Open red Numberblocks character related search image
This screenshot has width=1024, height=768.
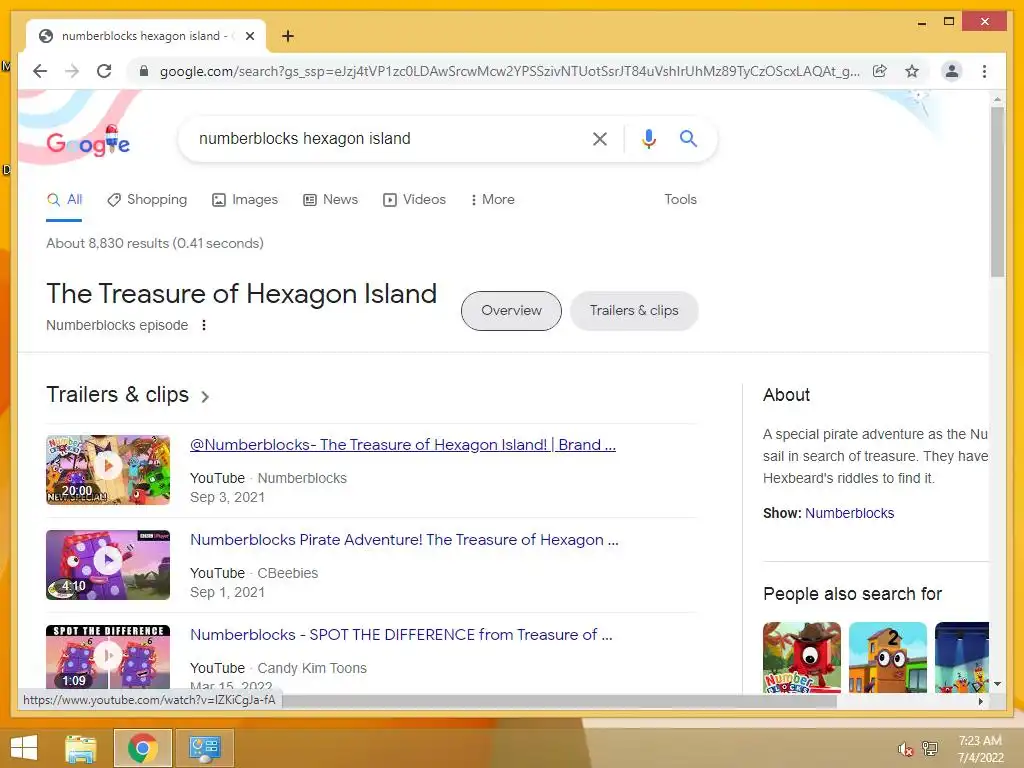coord(802,657)
